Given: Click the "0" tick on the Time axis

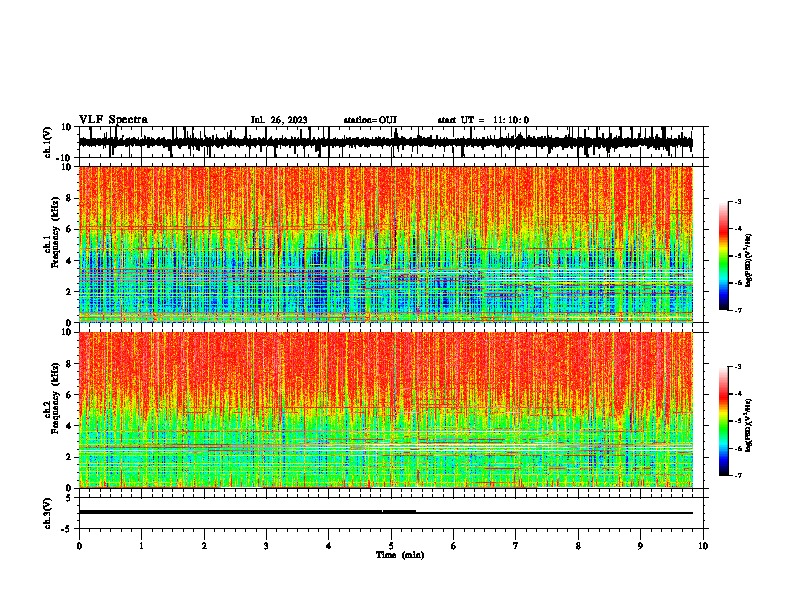Looking at the screenshot, I should pos(79,546).
